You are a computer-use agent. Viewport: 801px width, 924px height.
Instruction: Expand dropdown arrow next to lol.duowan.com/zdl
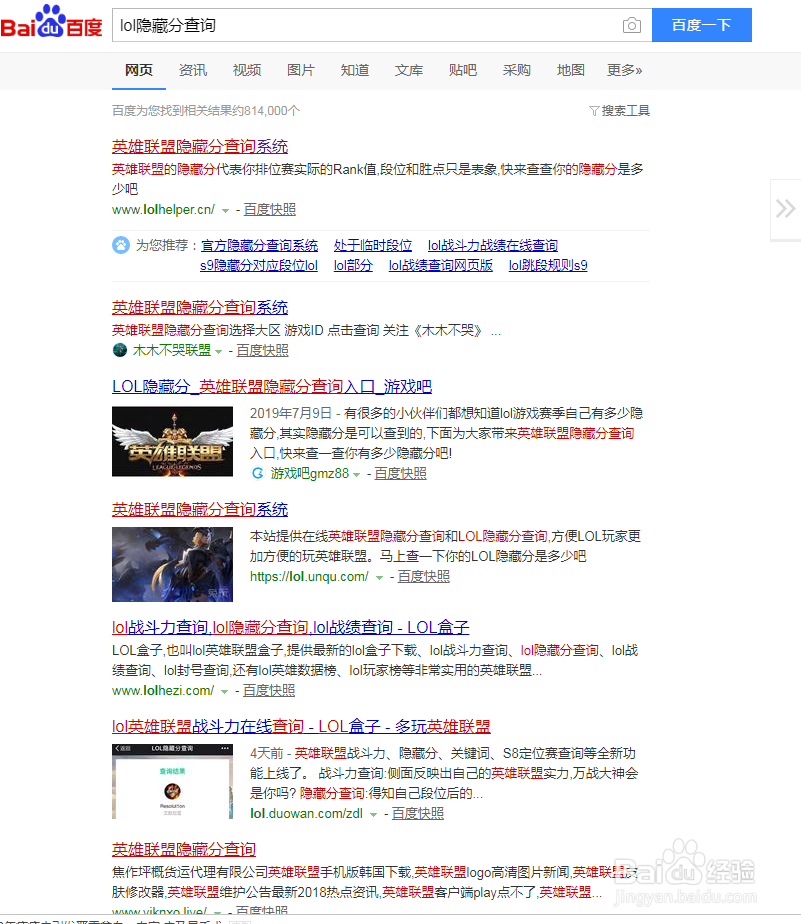point(373,814)
